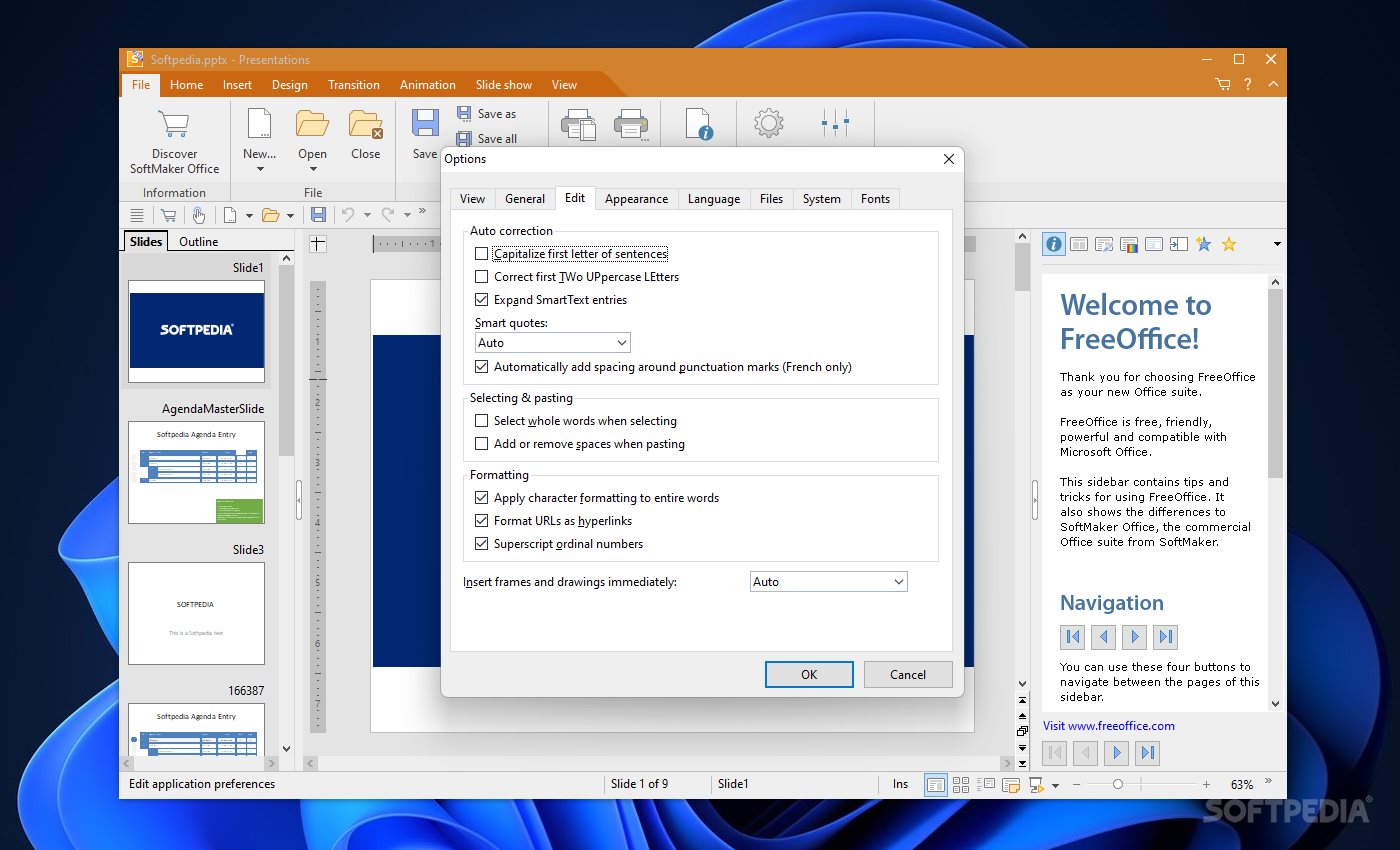Open the Smart quotes dropdown
The width and height of the screenshot is (1400, 850).
[x=553, y=343]
